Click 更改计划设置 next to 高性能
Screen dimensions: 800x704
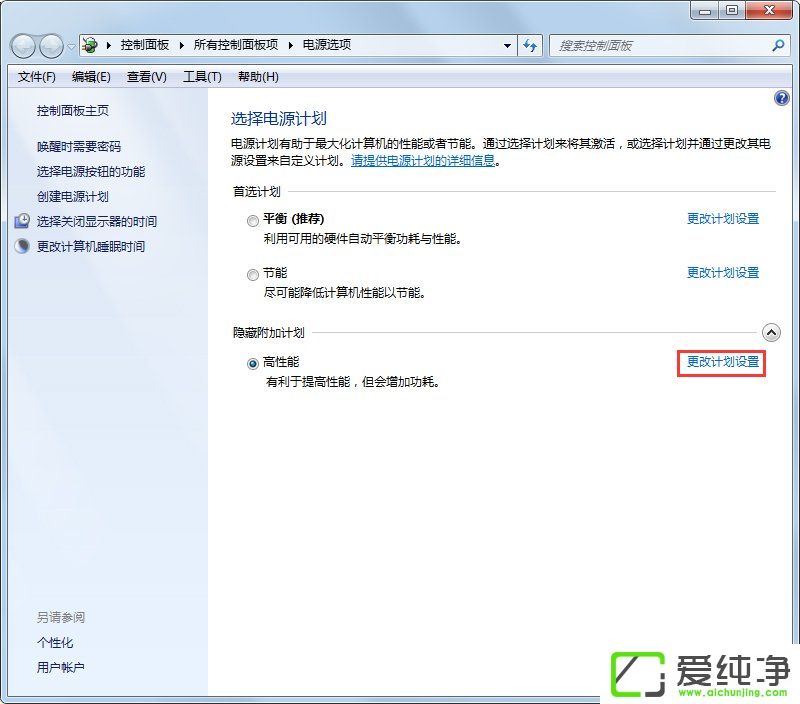(x=722, y=363)
